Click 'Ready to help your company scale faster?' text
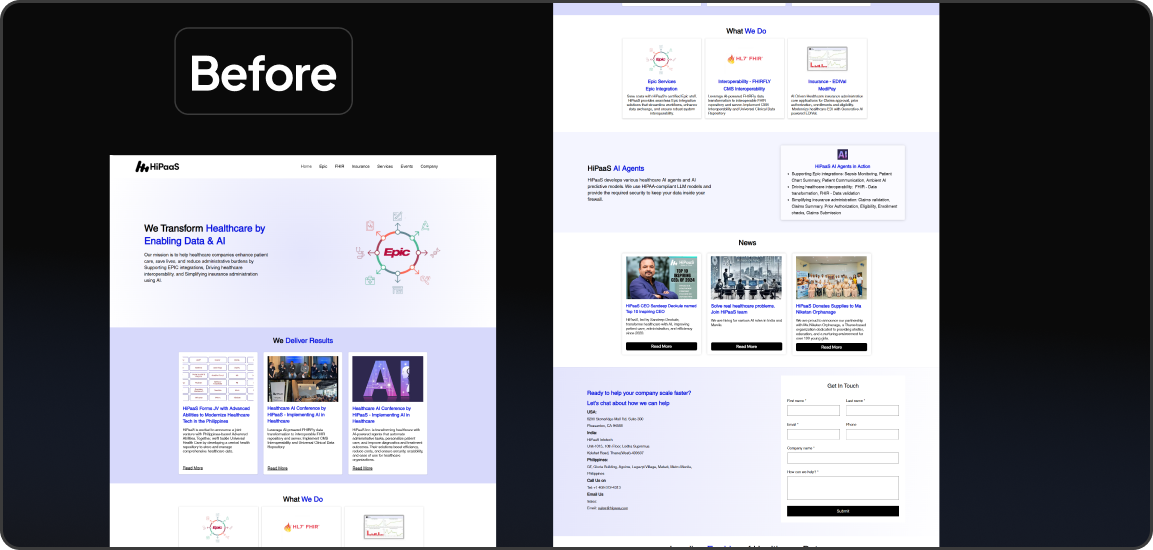1153x550 pixels. [x=639, y=393]
